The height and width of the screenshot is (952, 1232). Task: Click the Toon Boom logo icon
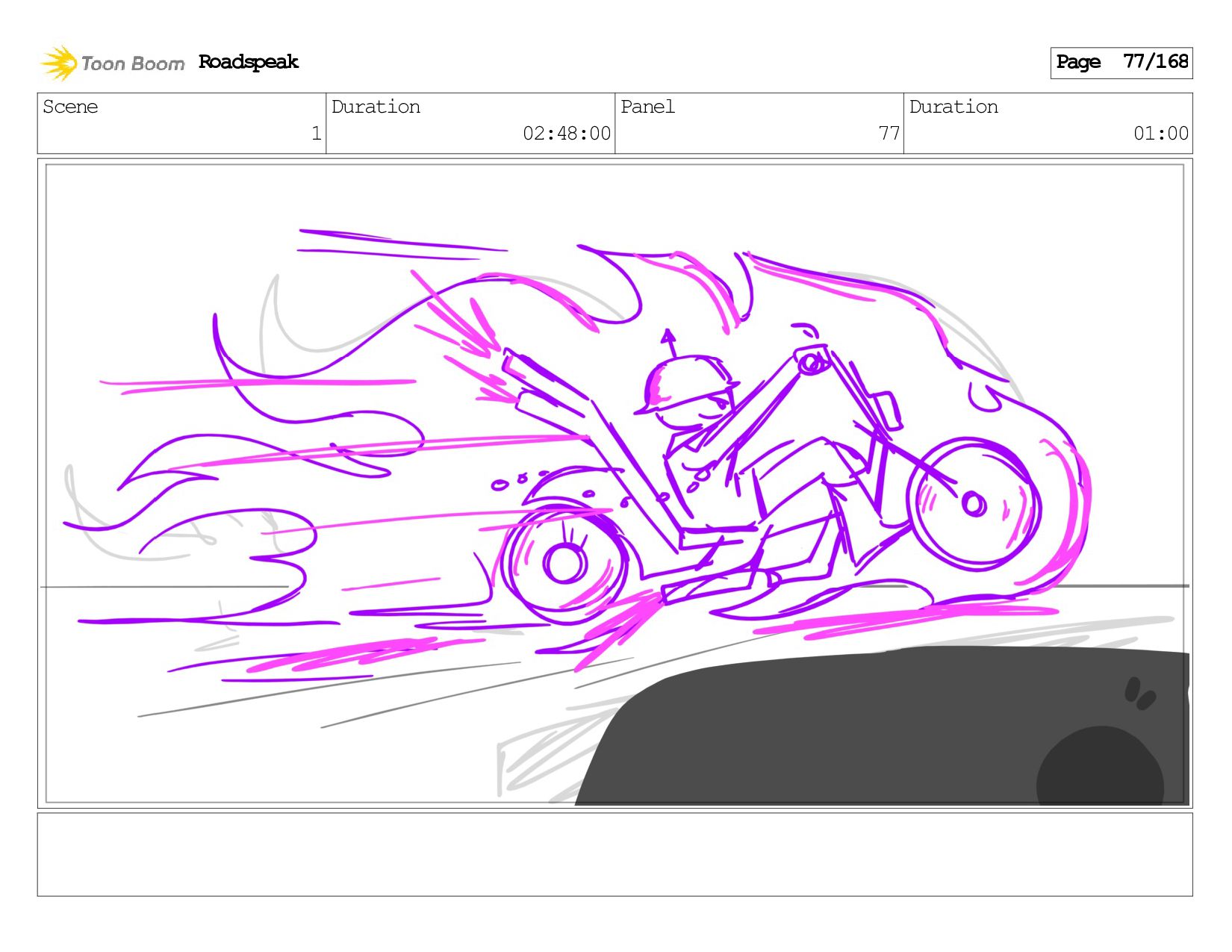point(60,63)
